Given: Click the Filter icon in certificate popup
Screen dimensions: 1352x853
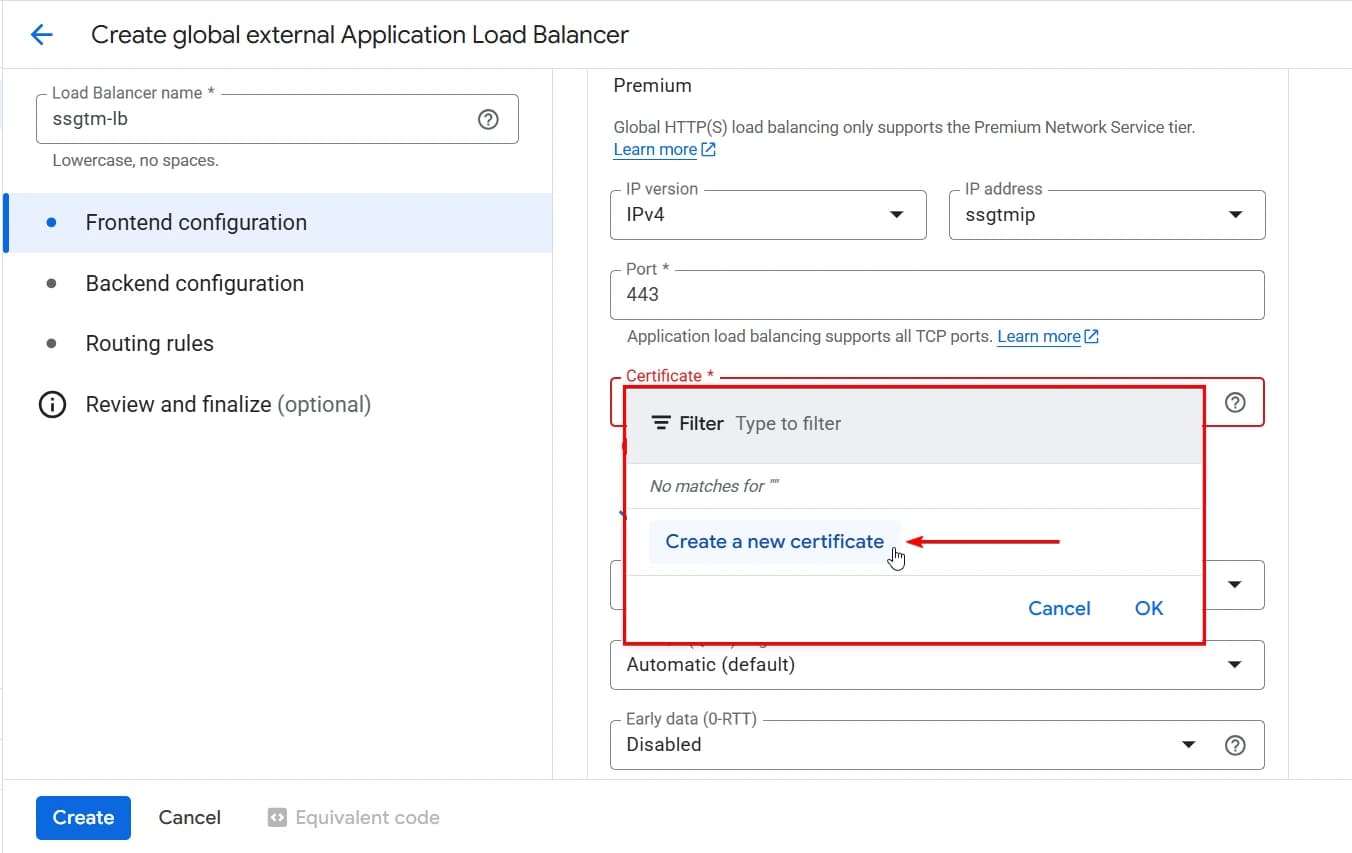Looking at the screenshot, I should click(x=660, y=424).
